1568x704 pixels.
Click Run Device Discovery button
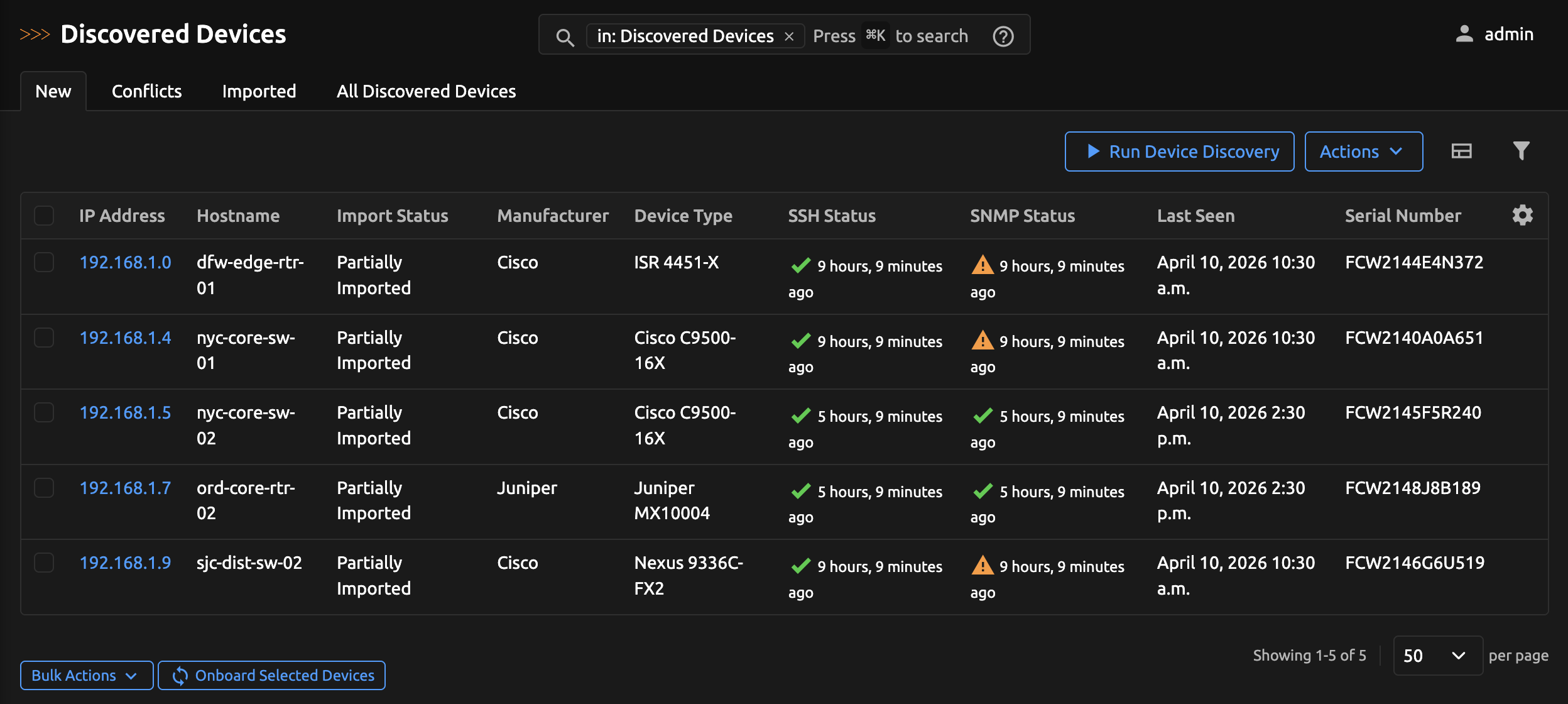pos(1179,151)
